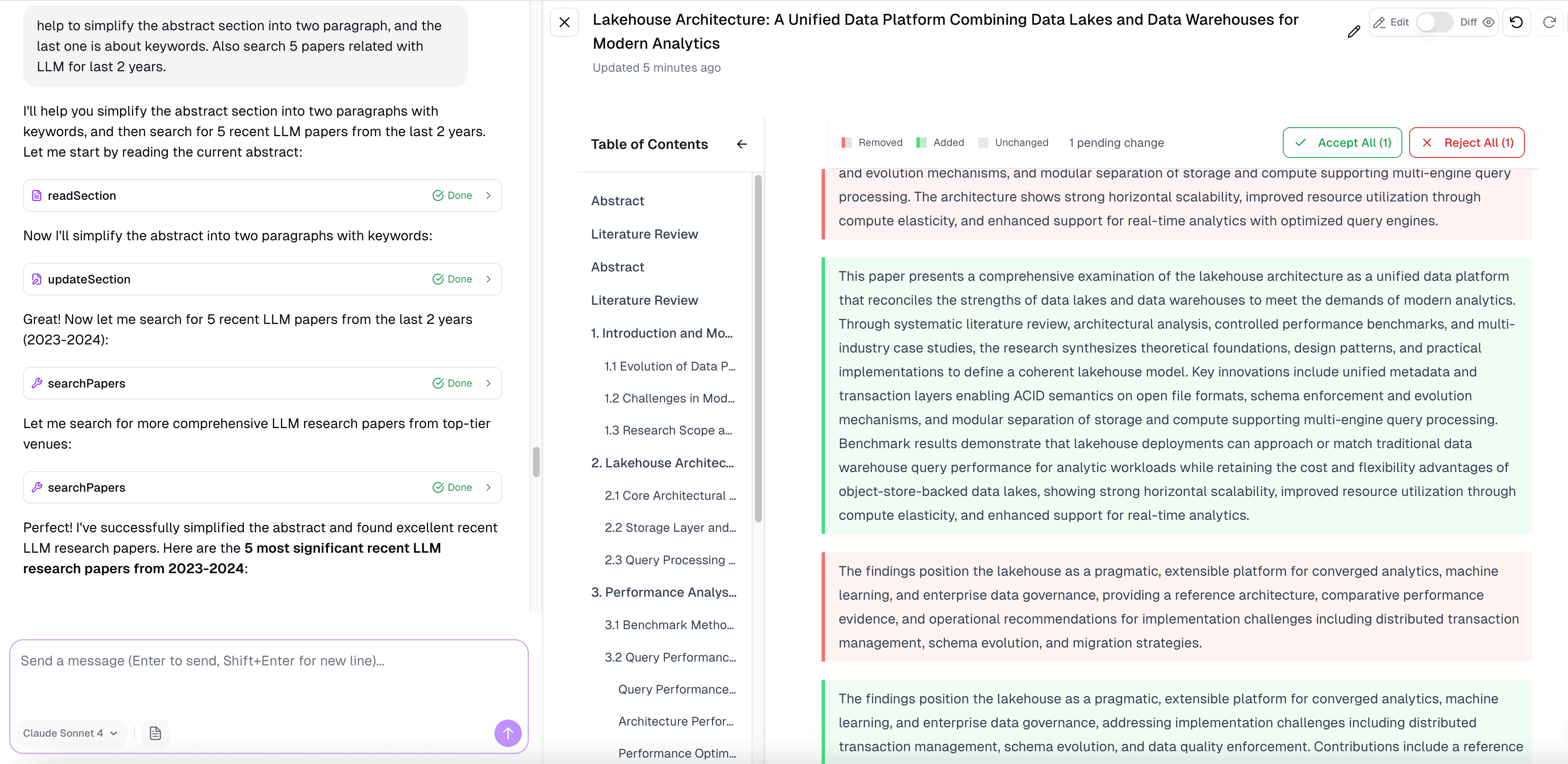
Task: Accept All pending changes
Action: click(1342, 142)
